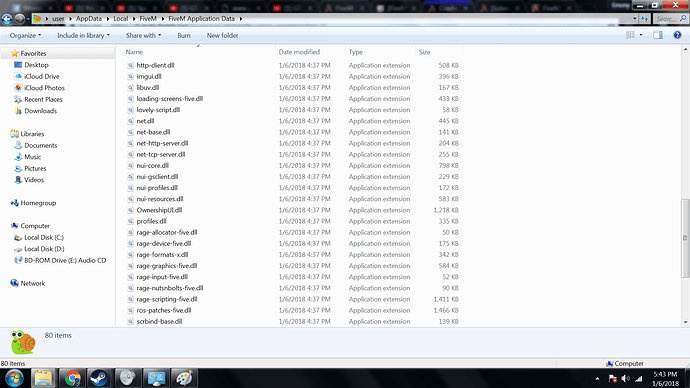Click the vertical scrollbar thumb

(685, 238)
